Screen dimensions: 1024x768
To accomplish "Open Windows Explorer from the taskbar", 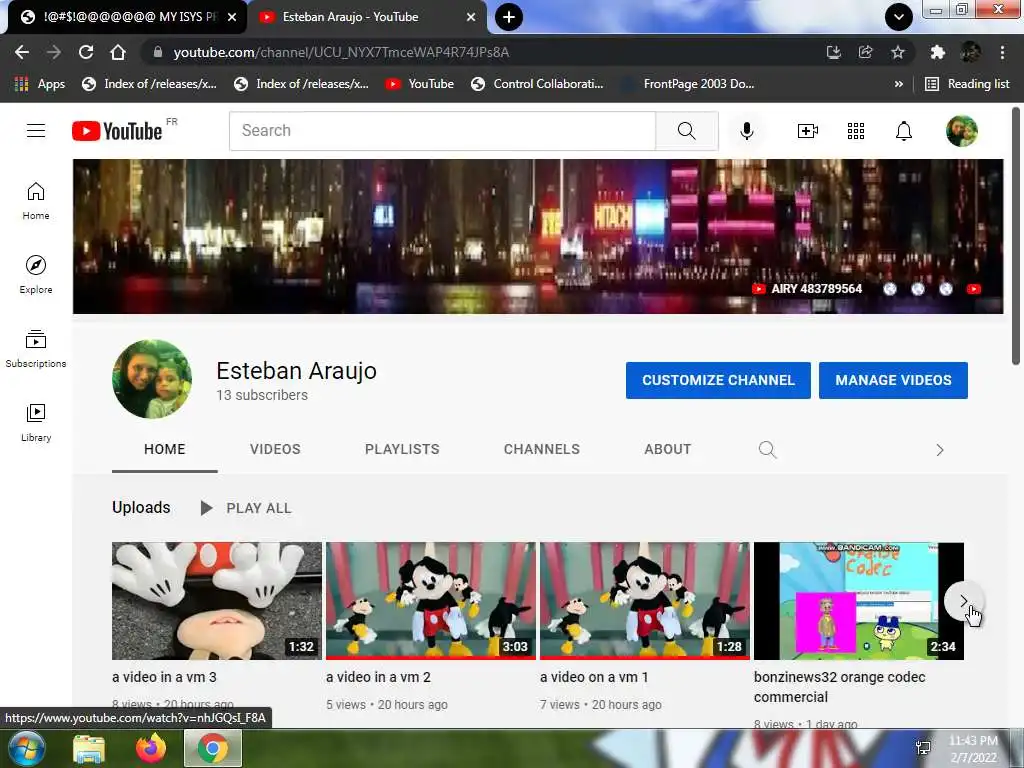I will point(89,748).
